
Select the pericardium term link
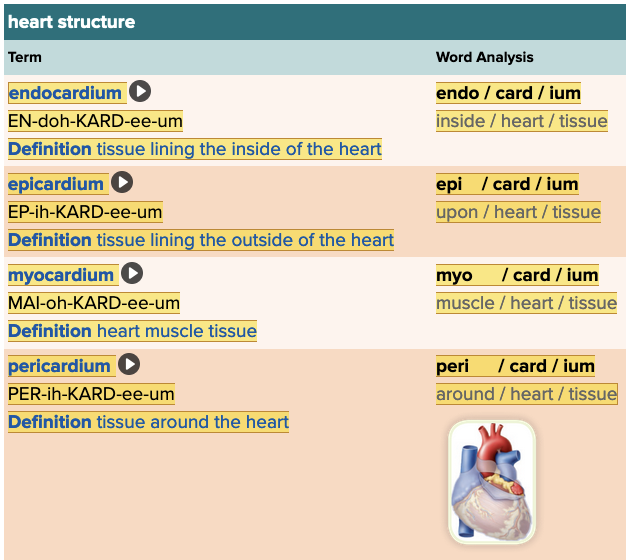59,366
